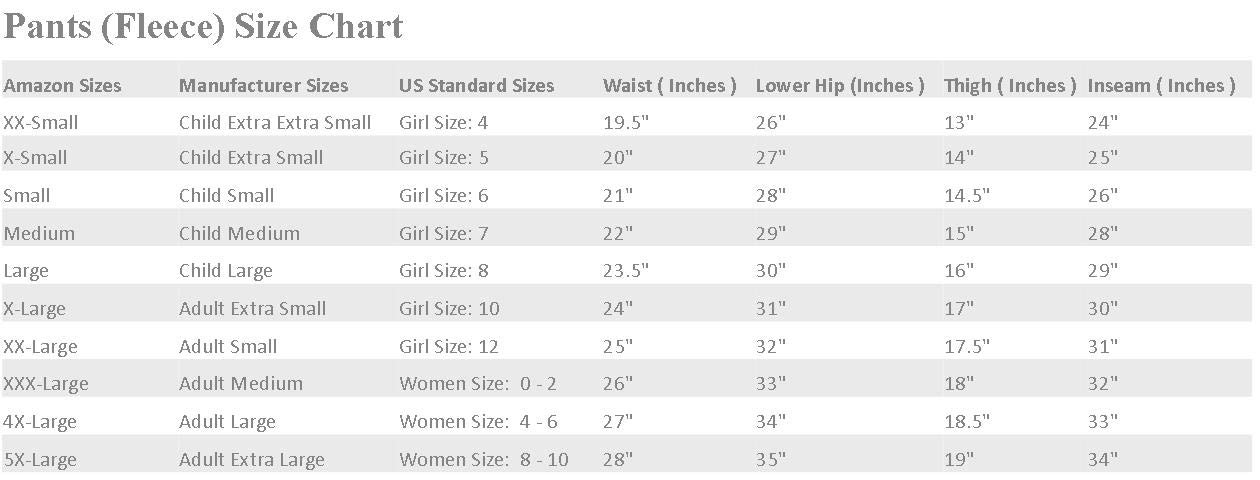Select the 35" lower hip value

point(770,460)
